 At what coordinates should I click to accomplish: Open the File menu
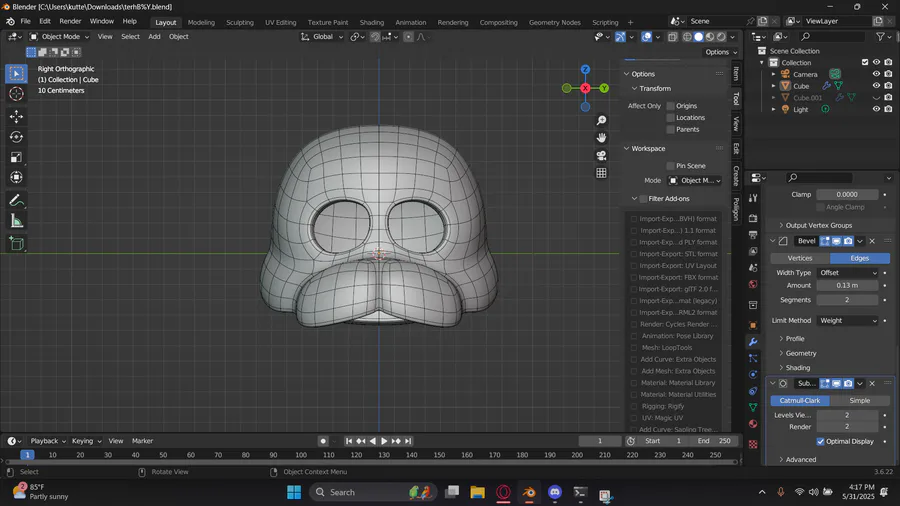pyautogui.click(x=25, y=21)
